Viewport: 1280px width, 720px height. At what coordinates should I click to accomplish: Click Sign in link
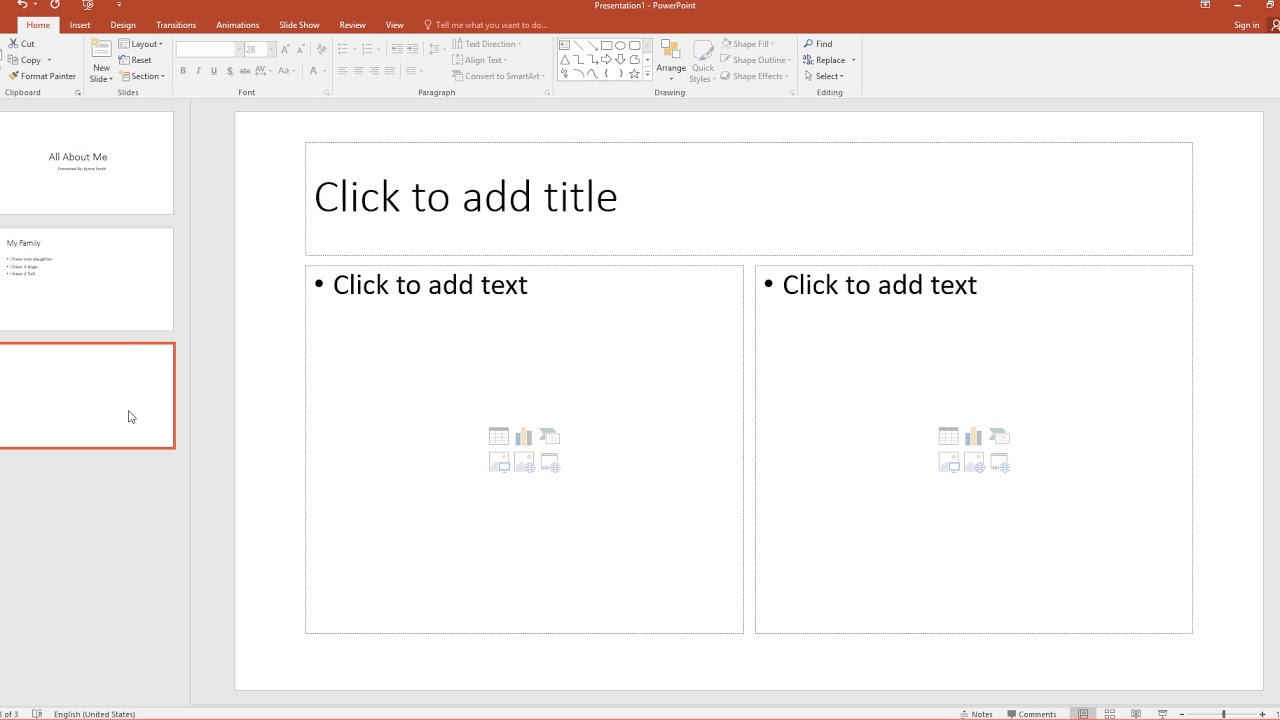pyautogui.click(x=1247, y=25)
